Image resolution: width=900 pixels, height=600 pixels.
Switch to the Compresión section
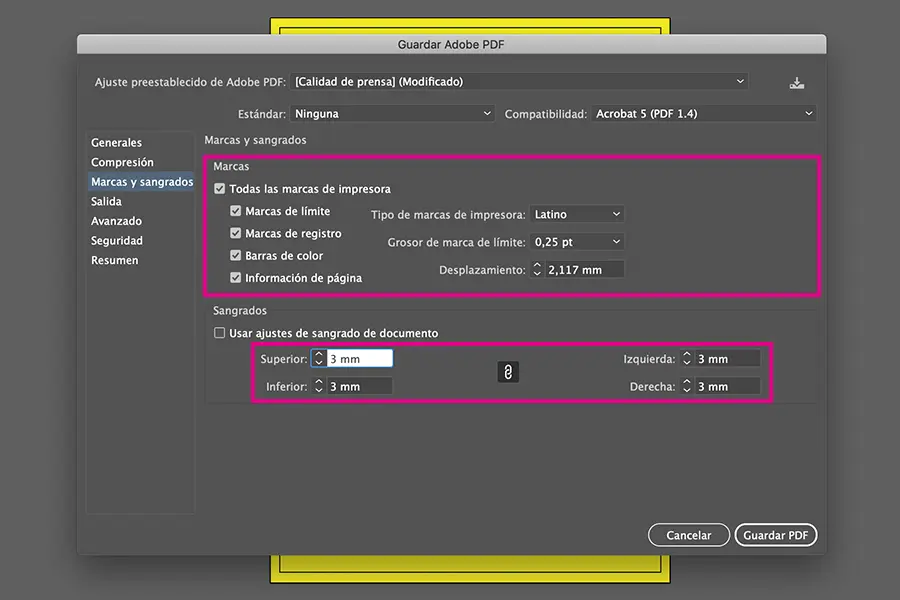pyautogui.click(x=122, y=162)
